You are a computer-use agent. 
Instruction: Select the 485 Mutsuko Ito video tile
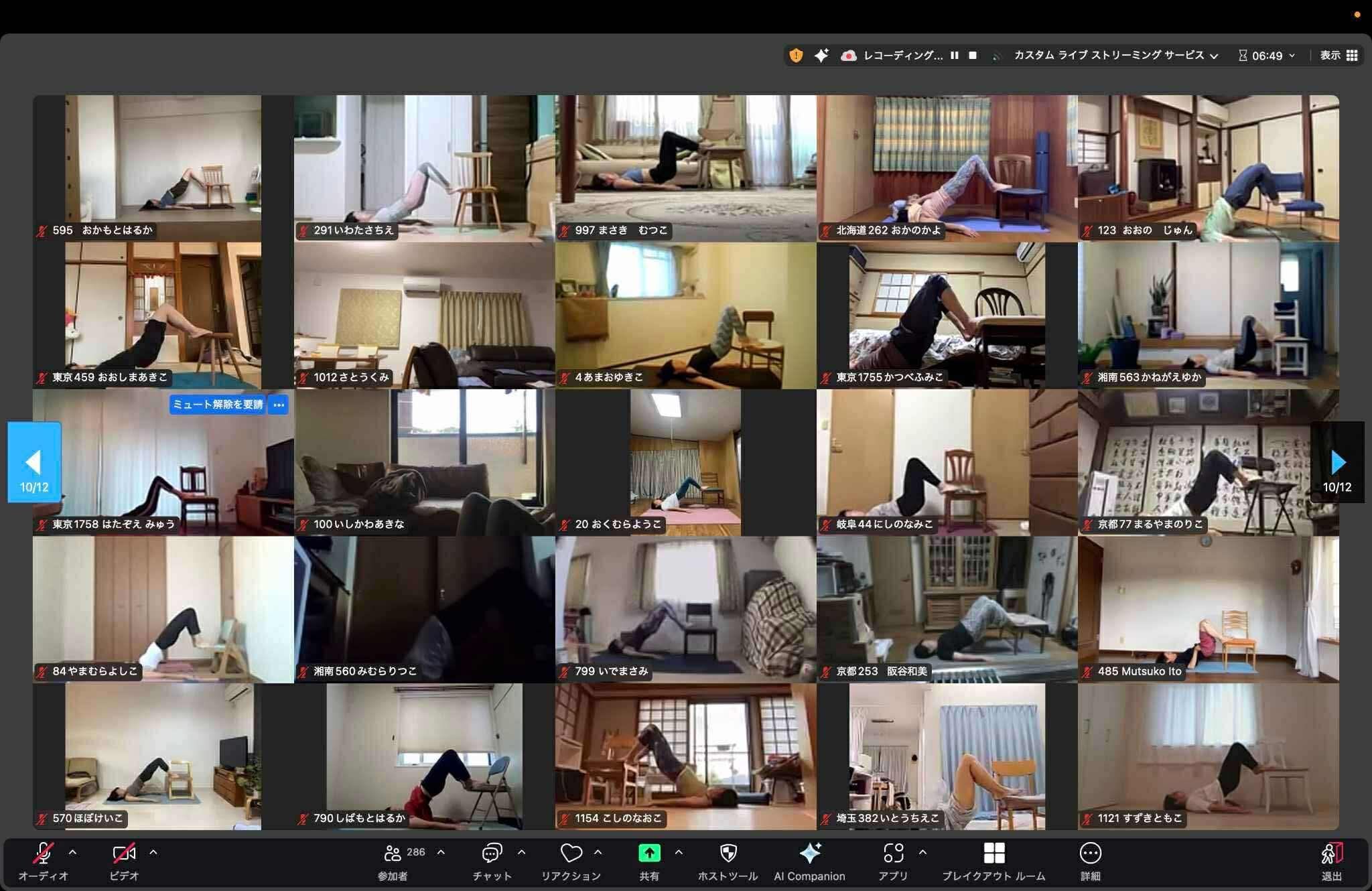point(1208,609)
